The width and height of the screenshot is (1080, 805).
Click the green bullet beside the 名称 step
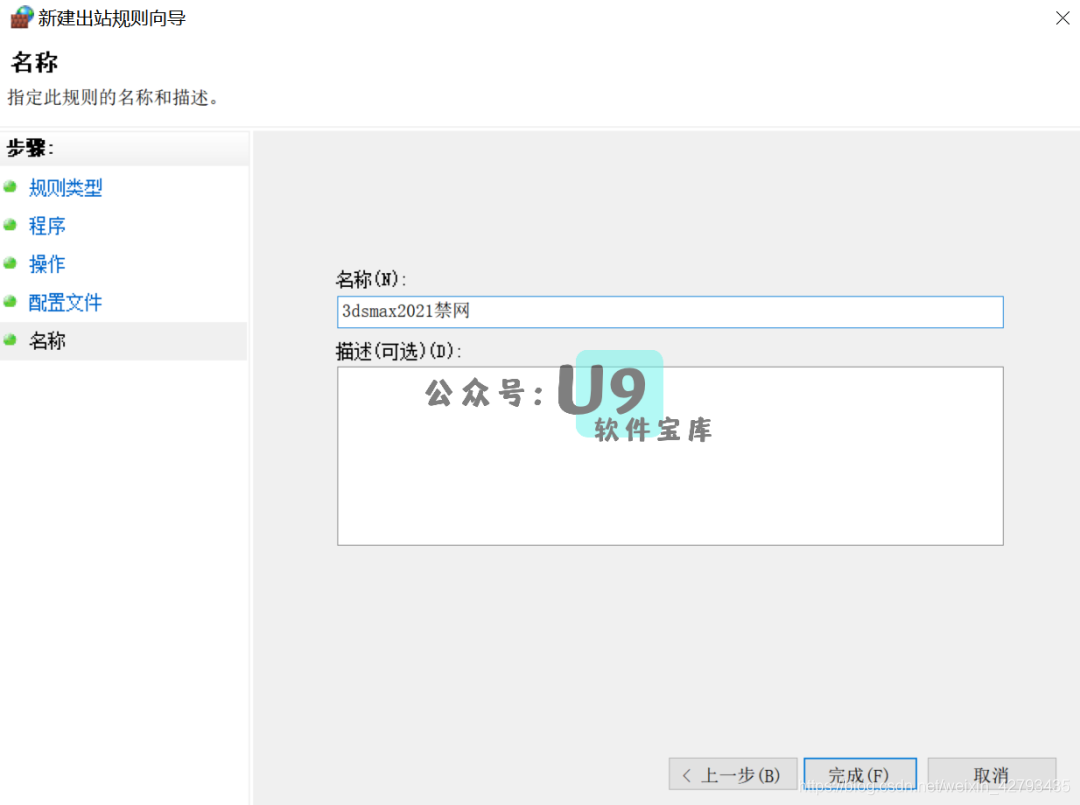pos(10,340)
